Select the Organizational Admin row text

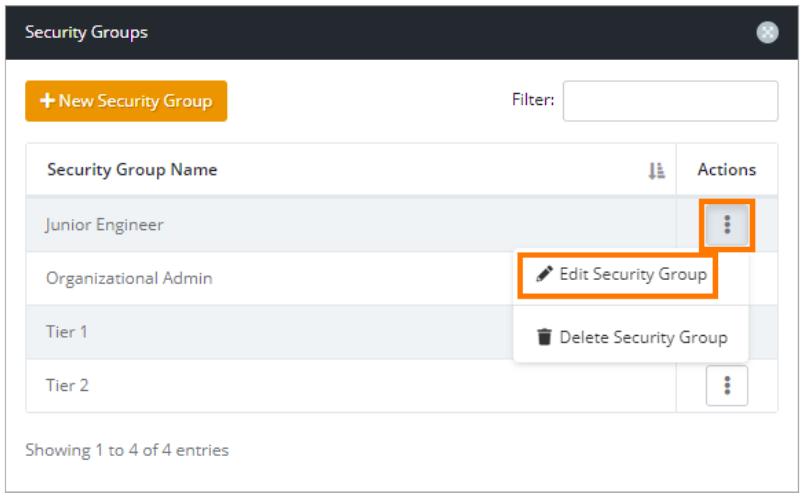click(129, 278)
